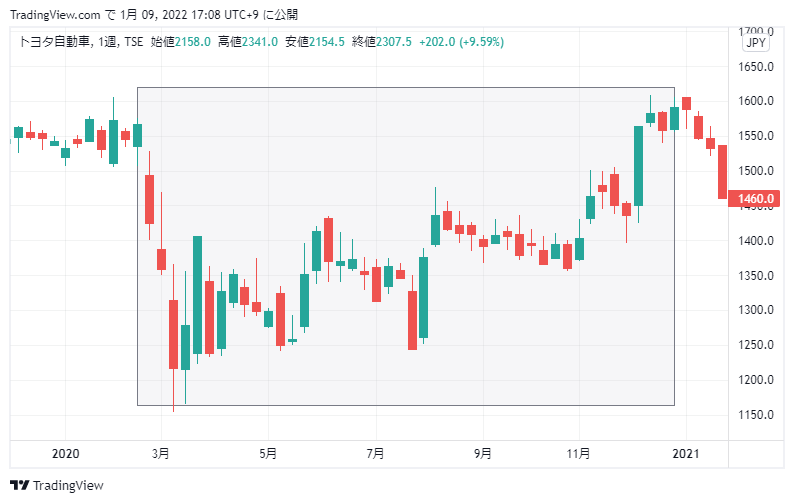Click the TSE exchange label in legend
The image size is (794, 503).
[134, 42]
